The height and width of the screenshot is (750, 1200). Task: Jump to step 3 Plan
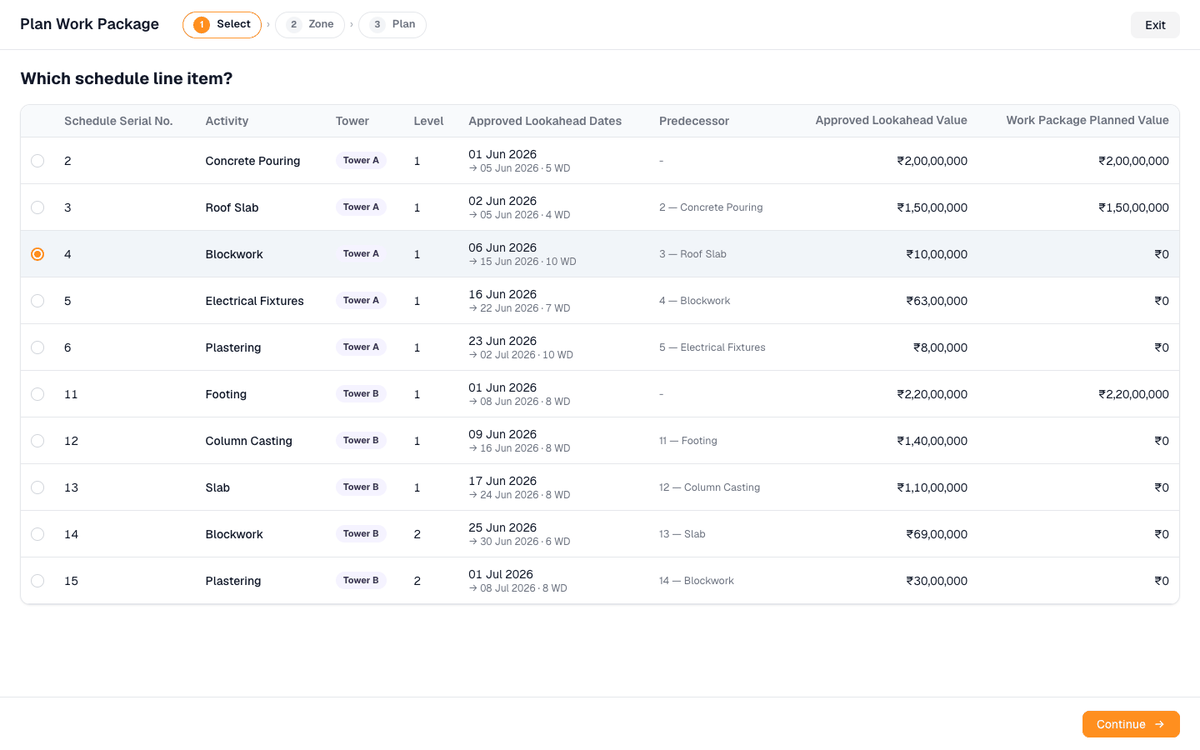[x=392, y=25]
